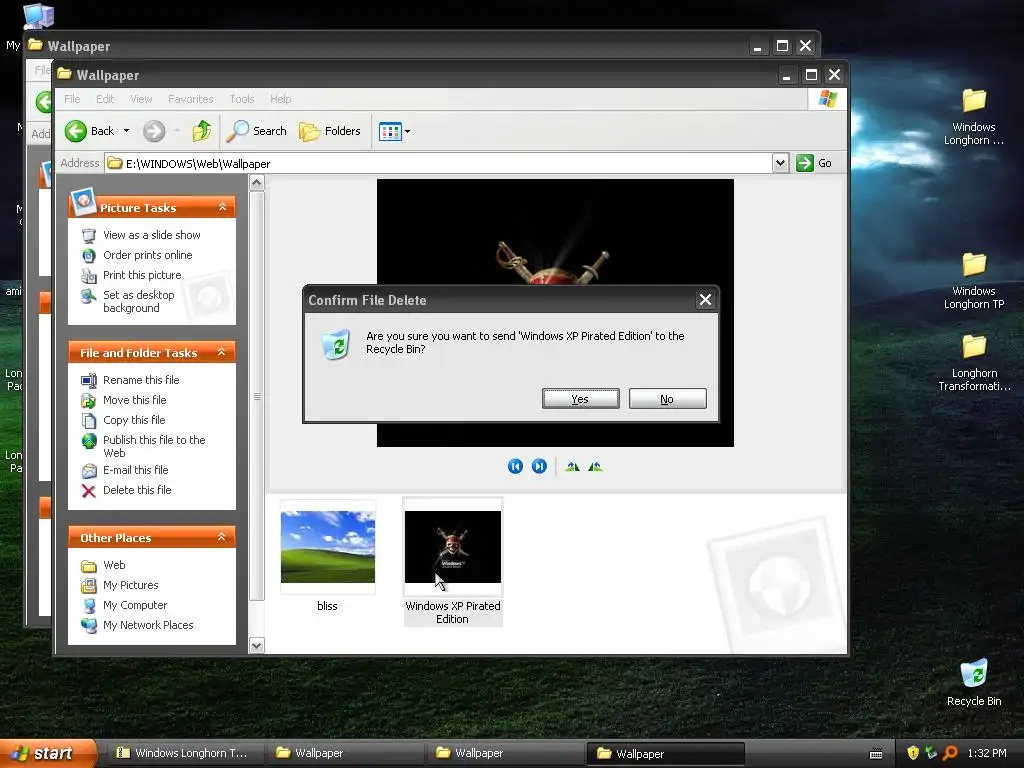Open the Edit menu
The image size is (1024, 768).
tap(105, 99)
